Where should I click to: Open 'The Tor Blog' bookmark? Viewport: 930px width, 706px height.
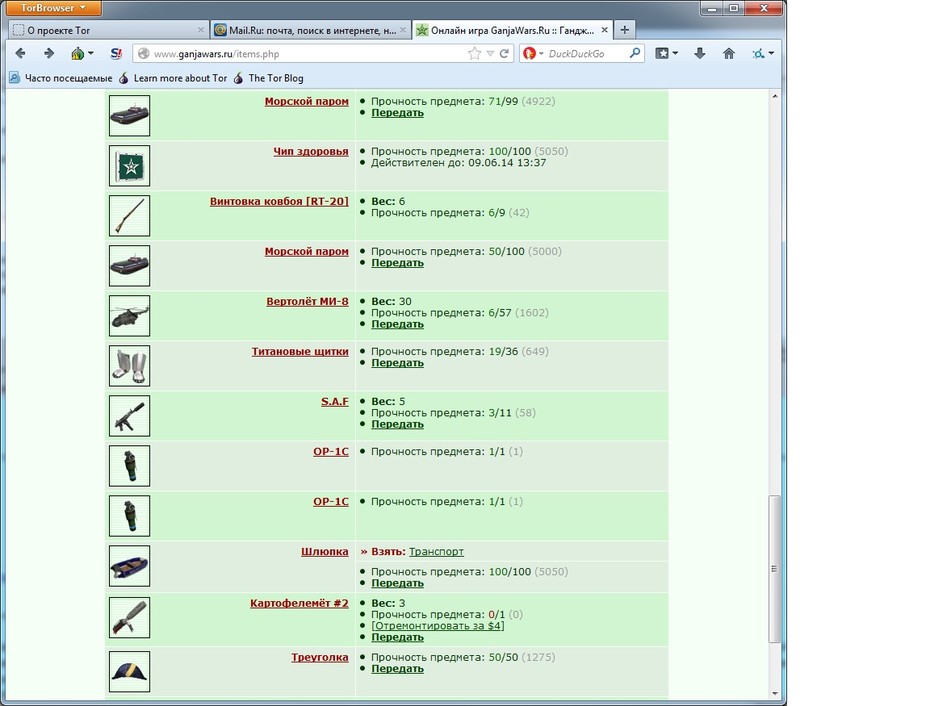coord(268,78)
